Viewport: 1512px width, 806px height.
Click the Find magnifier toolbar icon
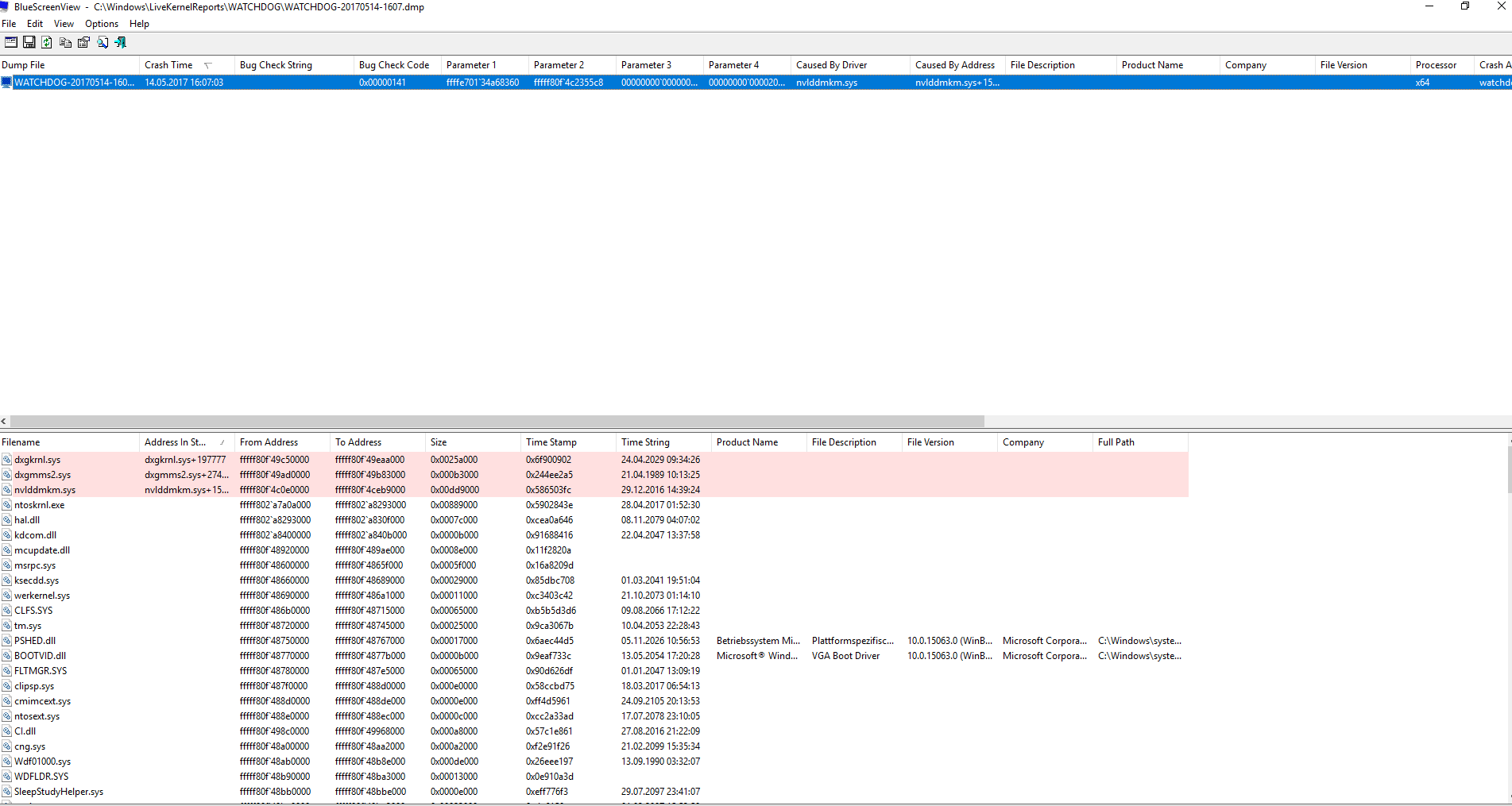click(102, 42)
